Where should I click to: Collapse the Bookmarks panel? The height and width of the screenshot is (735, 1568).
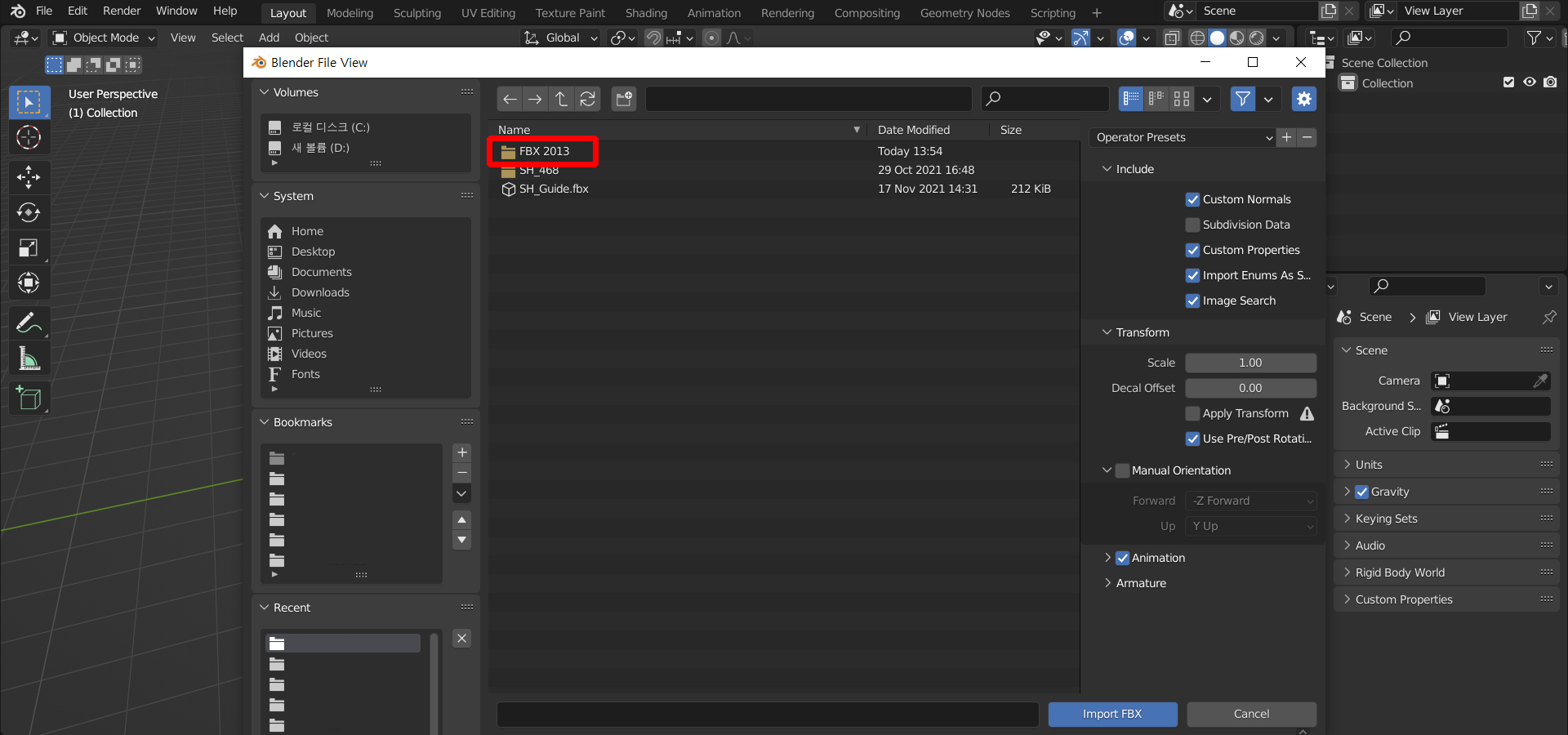264,422
